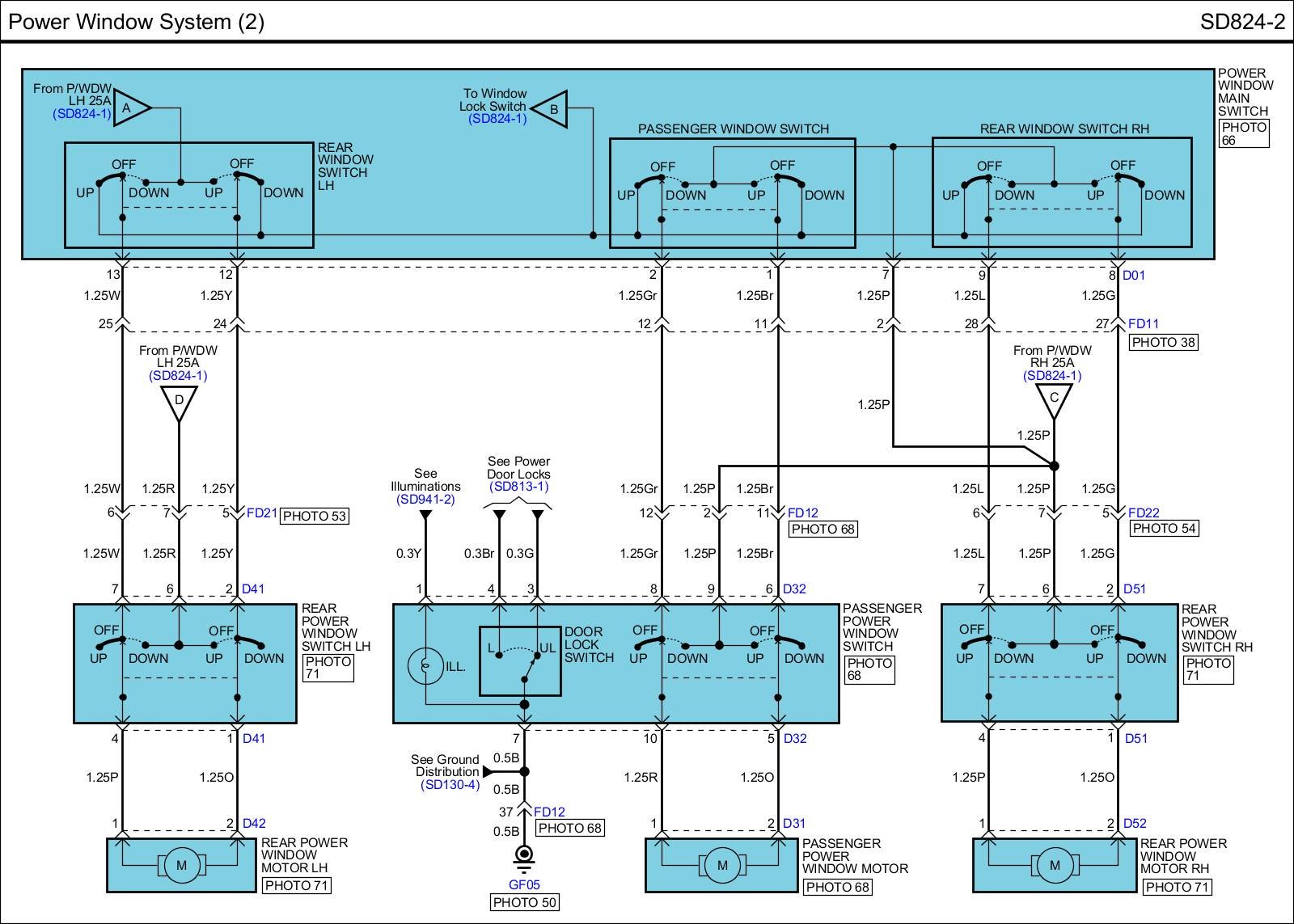Click the D01 connector label
The width and height of the screenshot is (1294, 924).
1134,276
